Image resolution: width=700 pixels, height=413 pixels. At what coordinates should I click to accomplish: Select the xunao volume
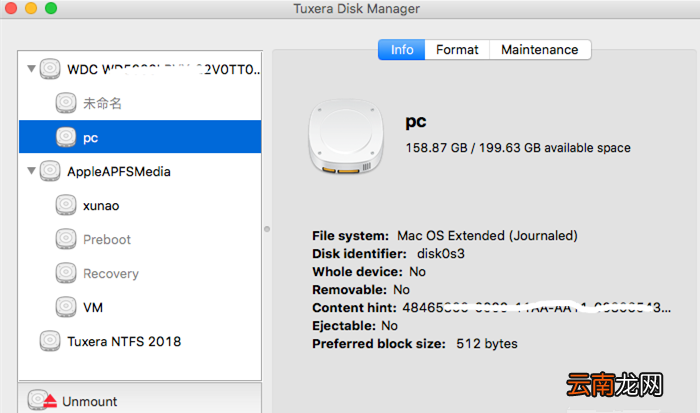pyautogui.click(x=140, y=205)
